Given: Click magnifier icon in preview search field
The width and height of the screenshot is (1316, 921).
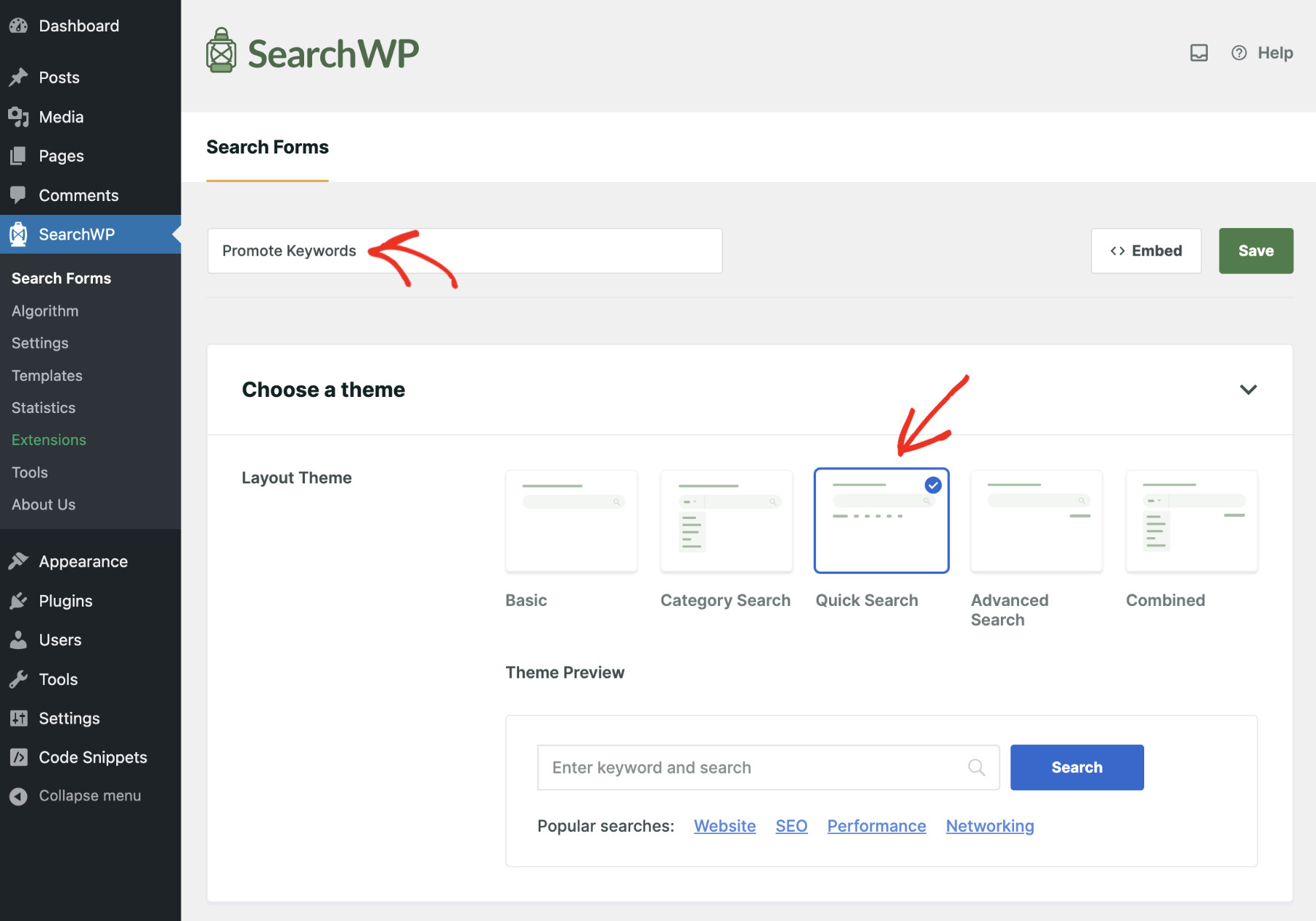Looking at the screenshot, I should (x=976, y=767).
